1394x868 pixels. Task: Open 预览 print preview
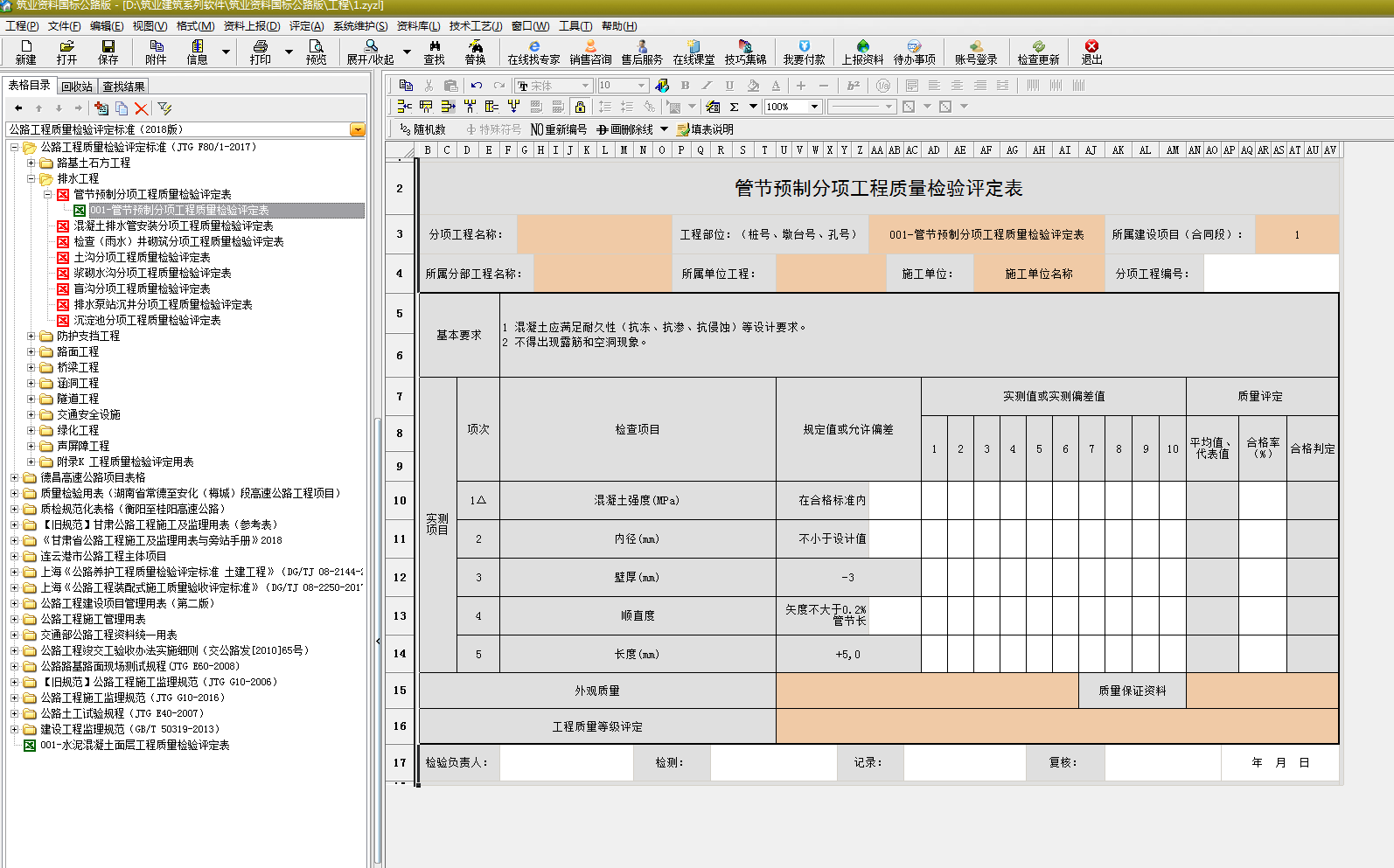tap(316, 52)
